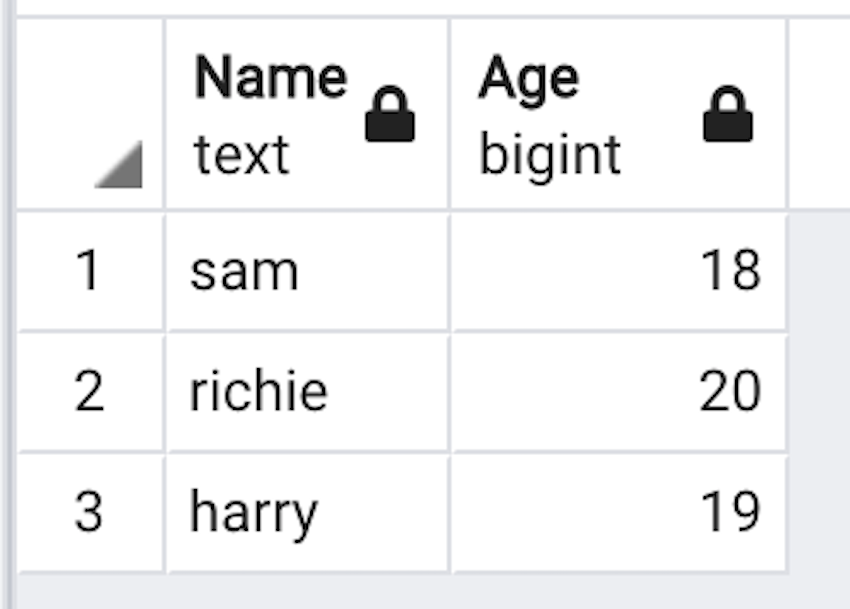
Task: Click the lock icon in Age column
Action: [727, 115]
